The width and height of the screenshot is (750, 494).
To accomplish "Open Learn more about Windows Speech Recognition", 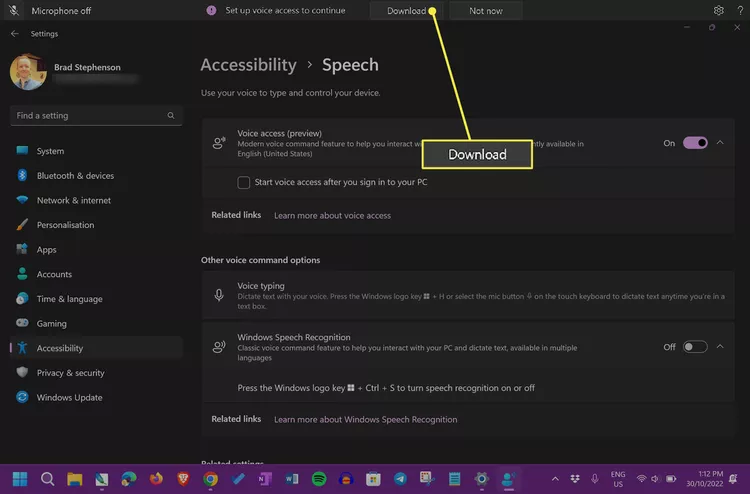I will 365,419.
